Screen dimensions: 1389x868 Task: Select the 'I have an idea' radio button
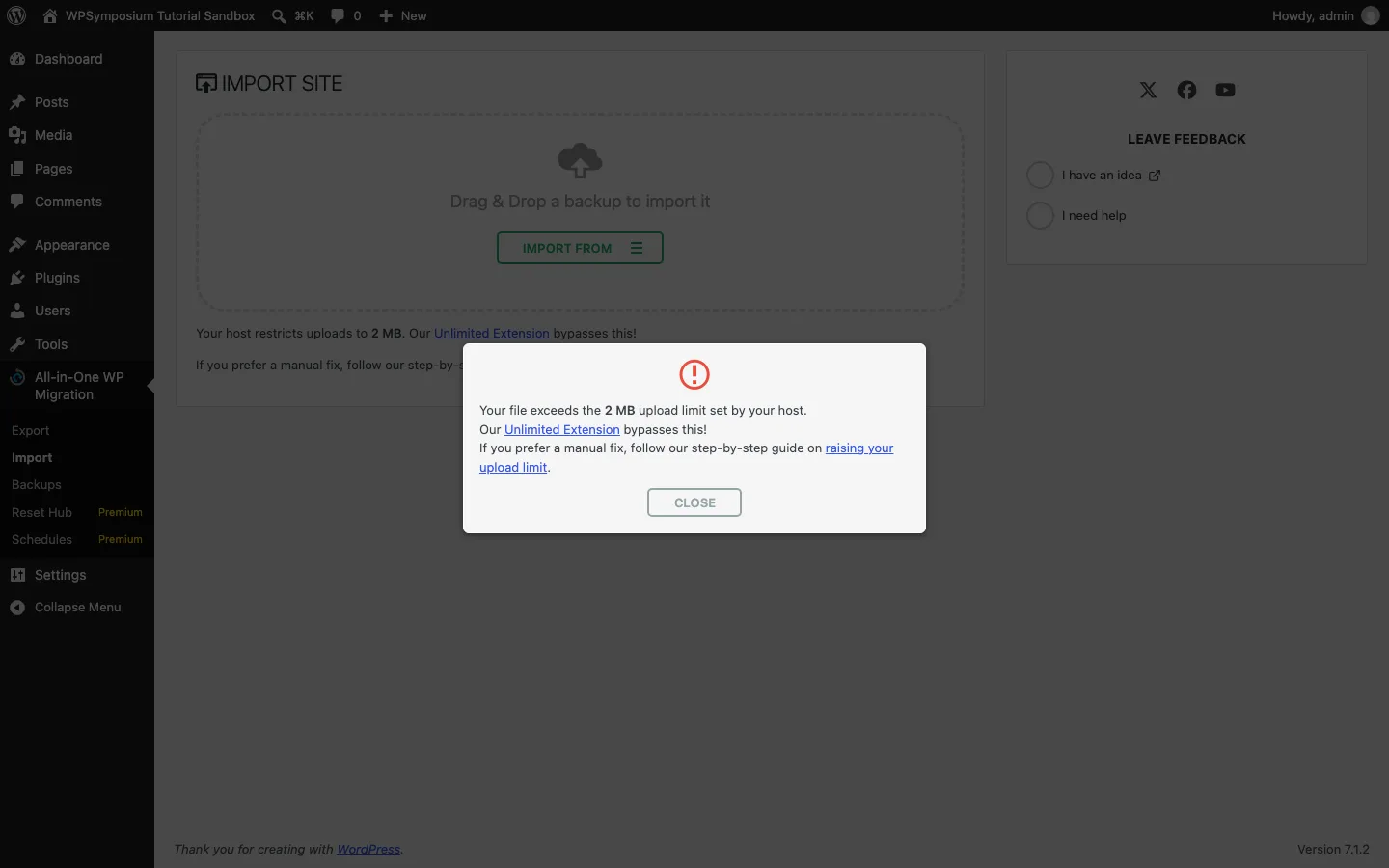[1040, 175]
